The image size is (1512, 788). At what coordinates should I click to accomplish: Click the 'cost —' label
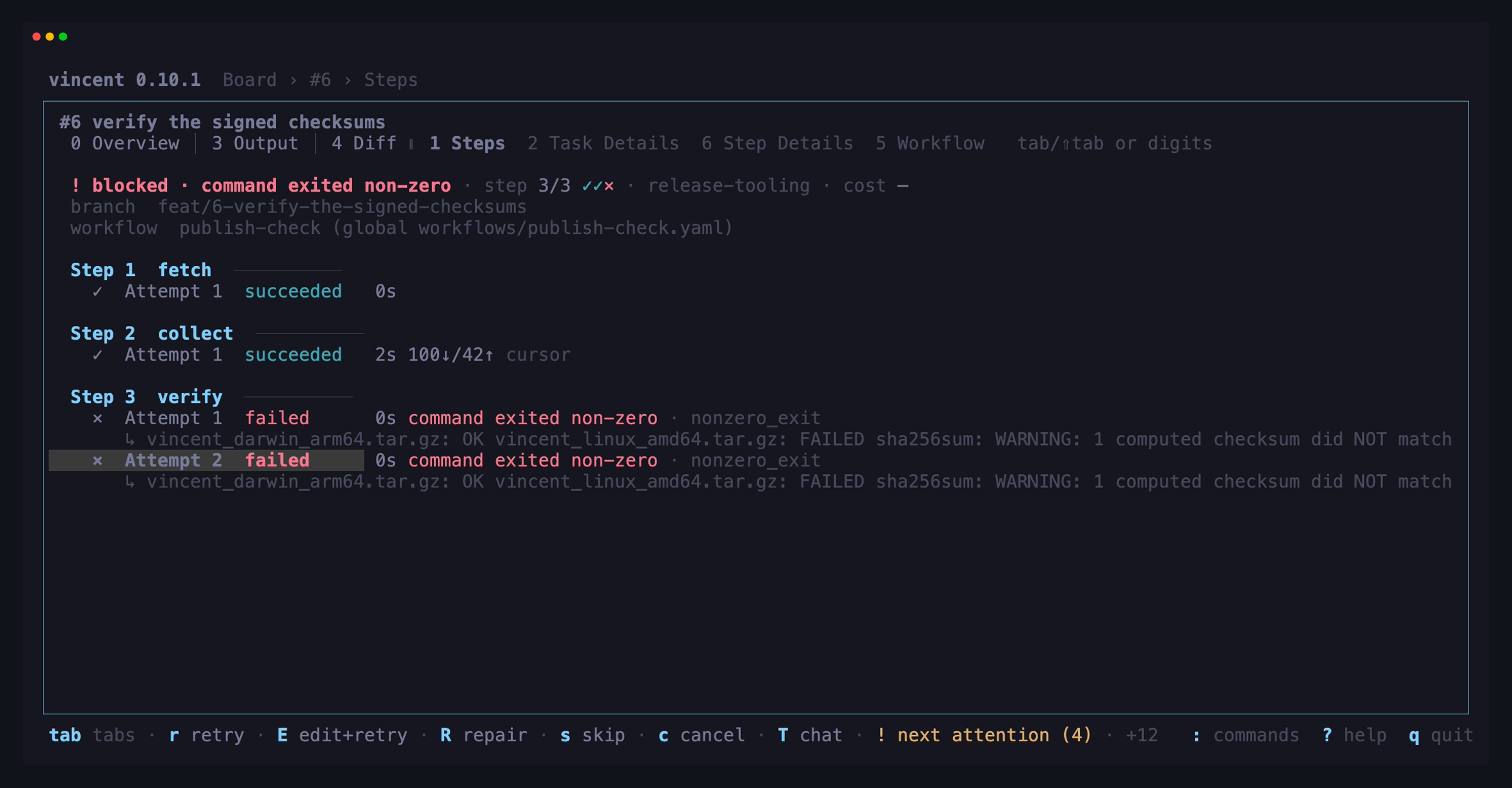pyautogui.click(x=876, y=186)
